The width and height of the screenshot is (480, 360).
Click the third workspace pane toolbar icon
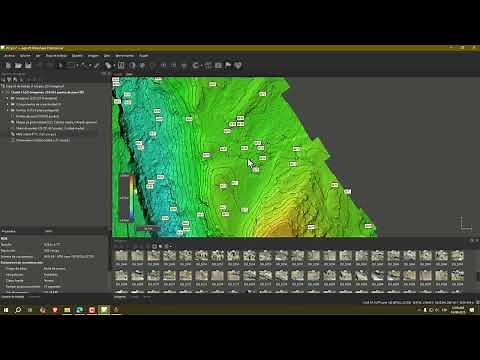[15, 80]
